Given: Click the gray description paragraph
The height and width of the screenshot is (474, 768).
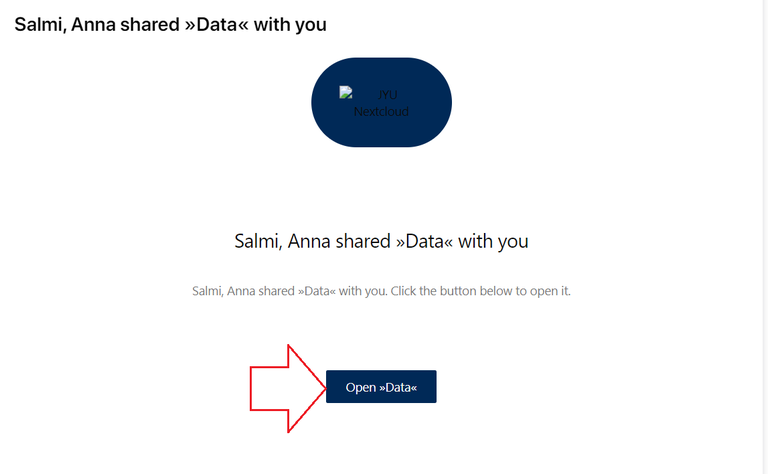Looking at the screenshot, I should tap(381, 292).
